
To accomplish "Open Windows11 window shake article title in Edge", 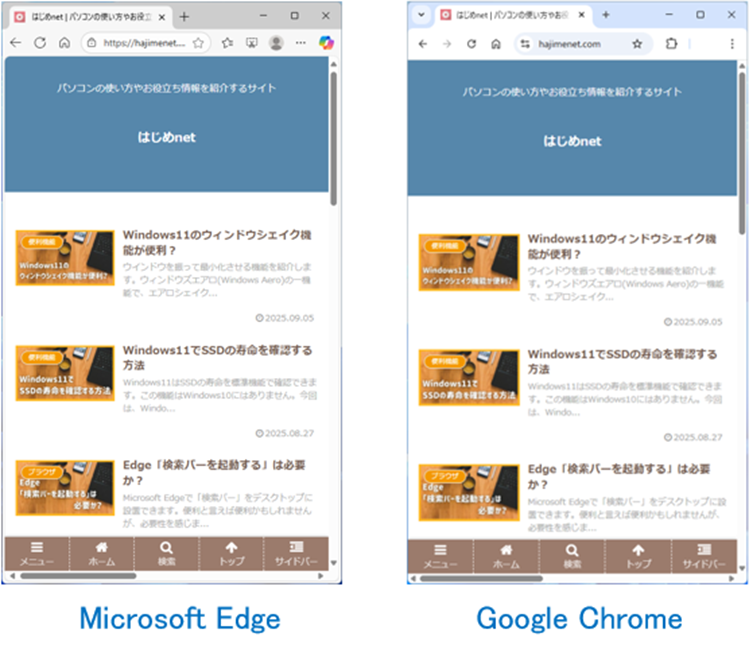I will (217, 242).
